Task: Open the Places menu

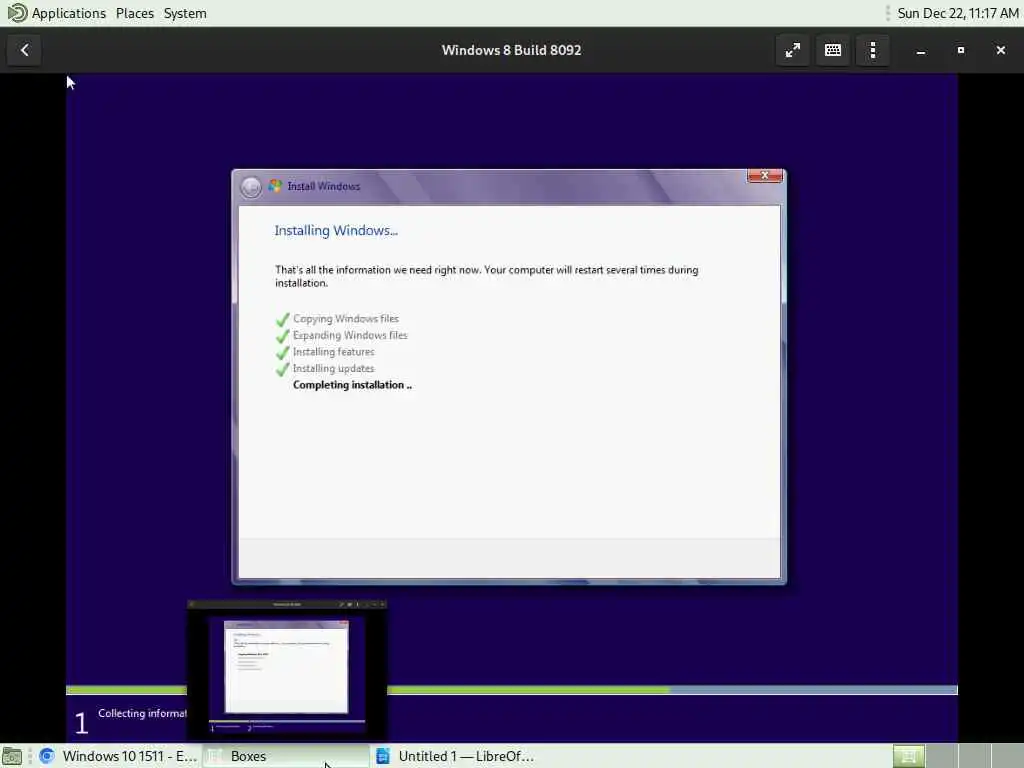Action: tap(135, 13)
